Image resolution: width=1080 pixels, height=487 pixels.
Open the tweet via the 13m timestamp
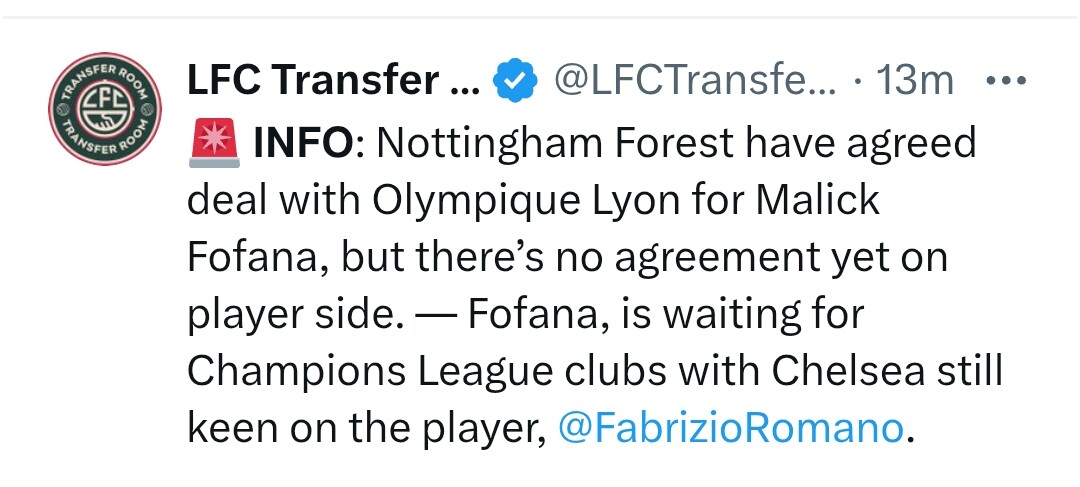click(x=915, y=82)
